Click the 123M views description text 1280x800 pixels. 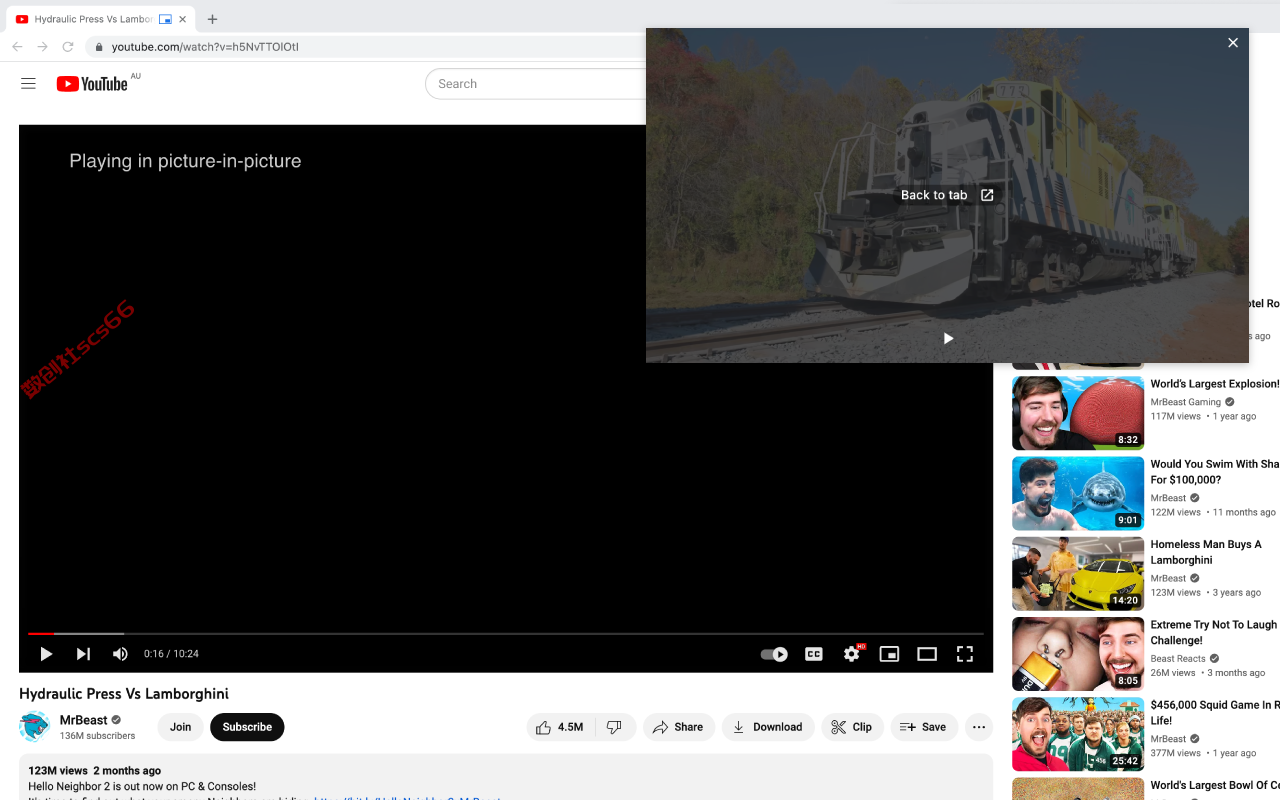(x=58, y=771)
